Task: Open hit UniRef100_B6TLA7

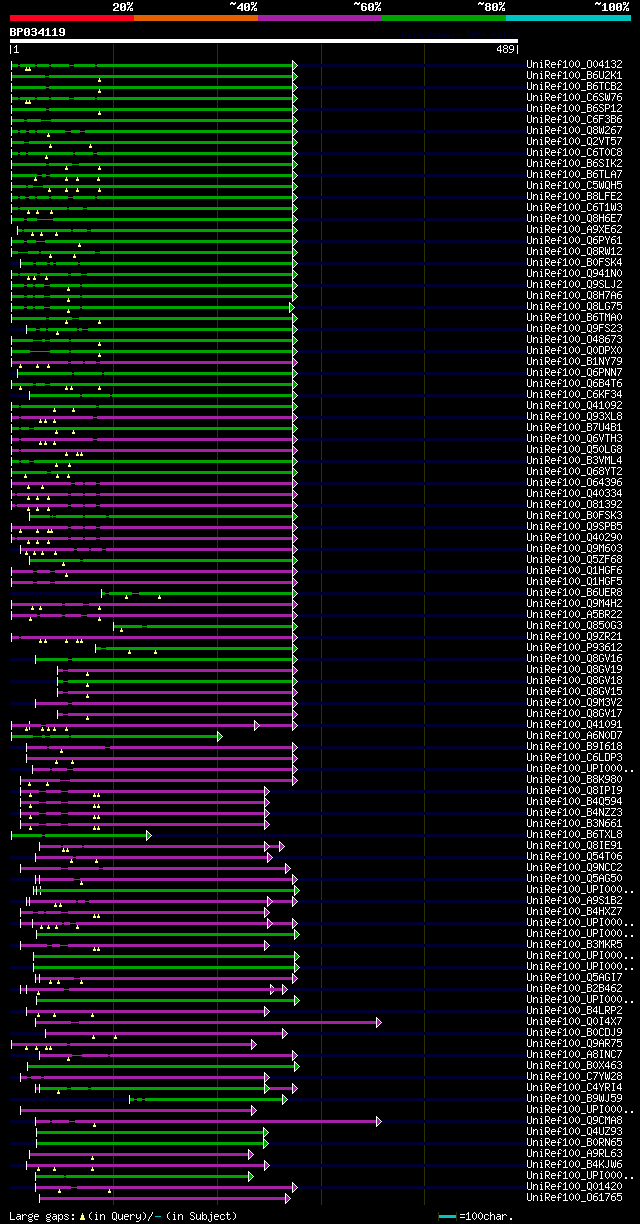Action: click(x=574, y=175)
